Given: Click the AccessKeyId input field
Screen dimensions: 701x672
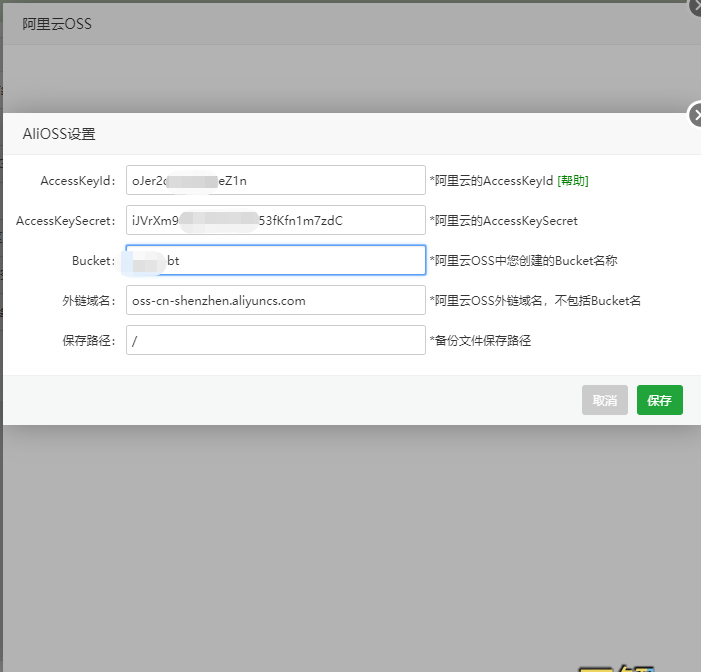Looking at the screenshot, I should tap(275, 180).
